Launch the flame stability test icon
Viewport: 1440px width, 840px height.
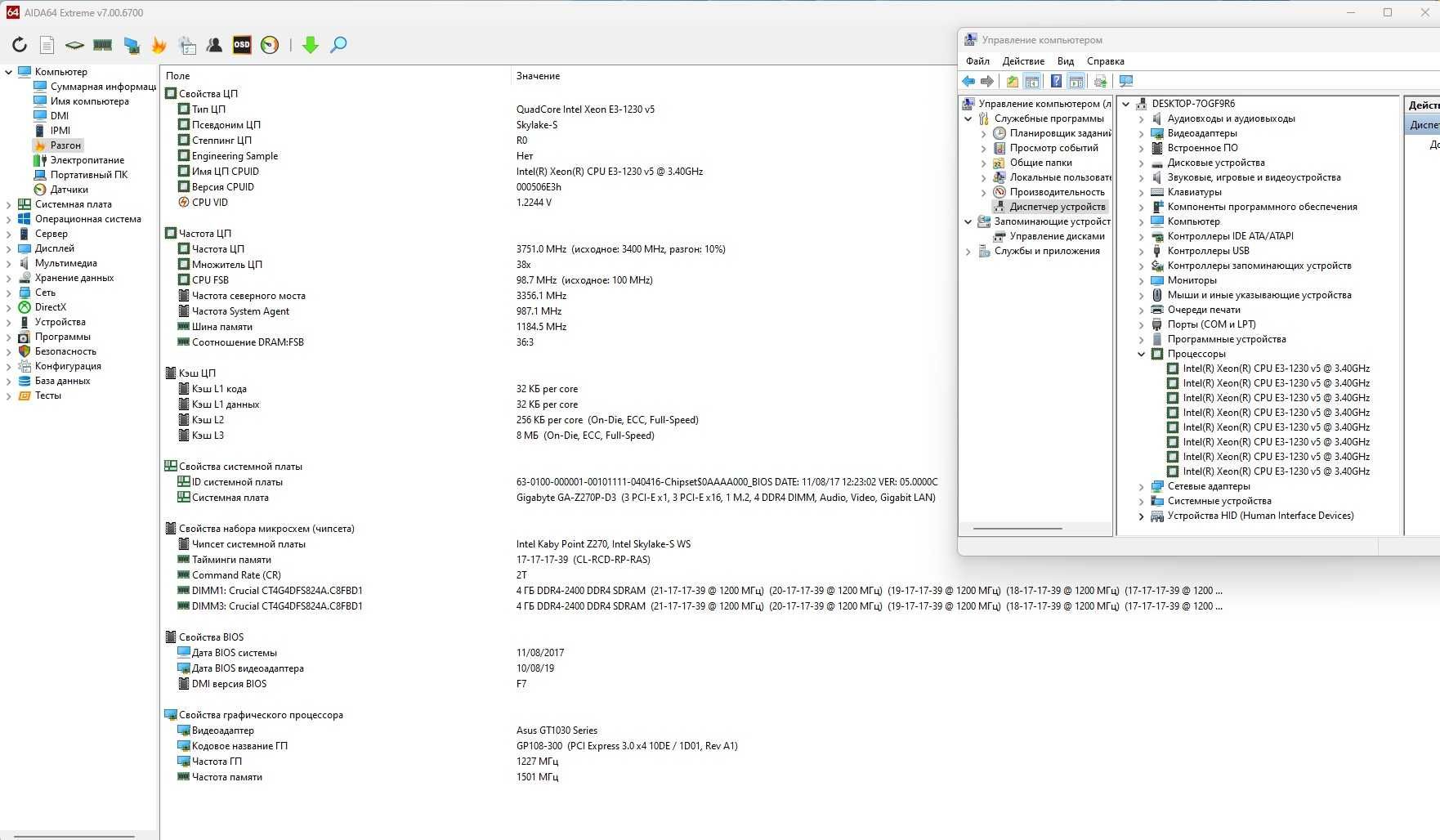point(159,45)
